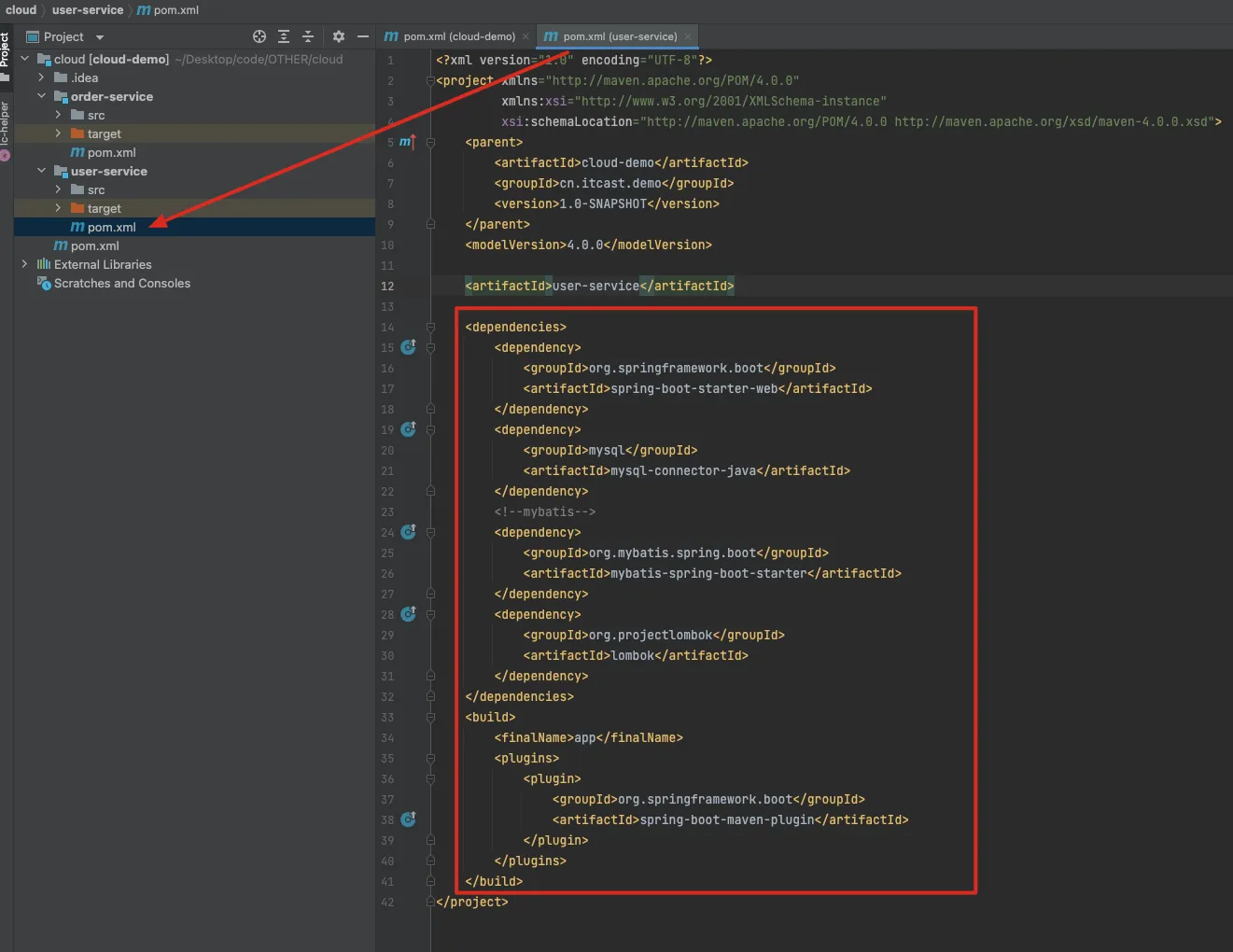The height and width of the screenshot is (952, 1233).
Task: Click the Maven parent gutter icon on line 5
Action: (407, 142)
